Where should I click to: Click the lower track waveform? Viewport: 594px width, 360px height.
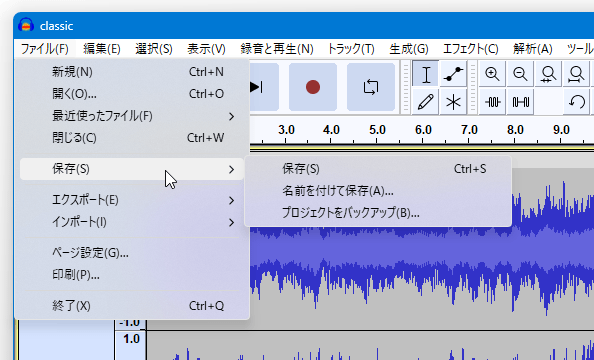click(369, 346)
